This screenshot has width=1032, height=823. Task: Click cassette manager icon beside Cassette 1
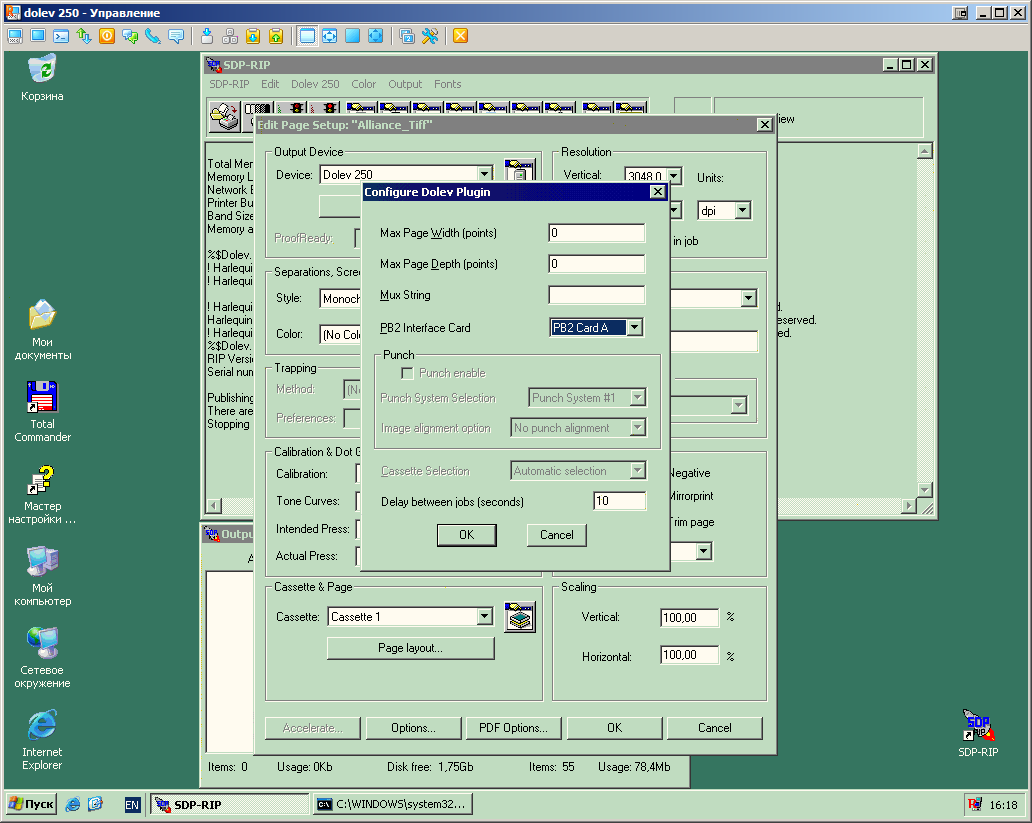click(x=520, y=617)
